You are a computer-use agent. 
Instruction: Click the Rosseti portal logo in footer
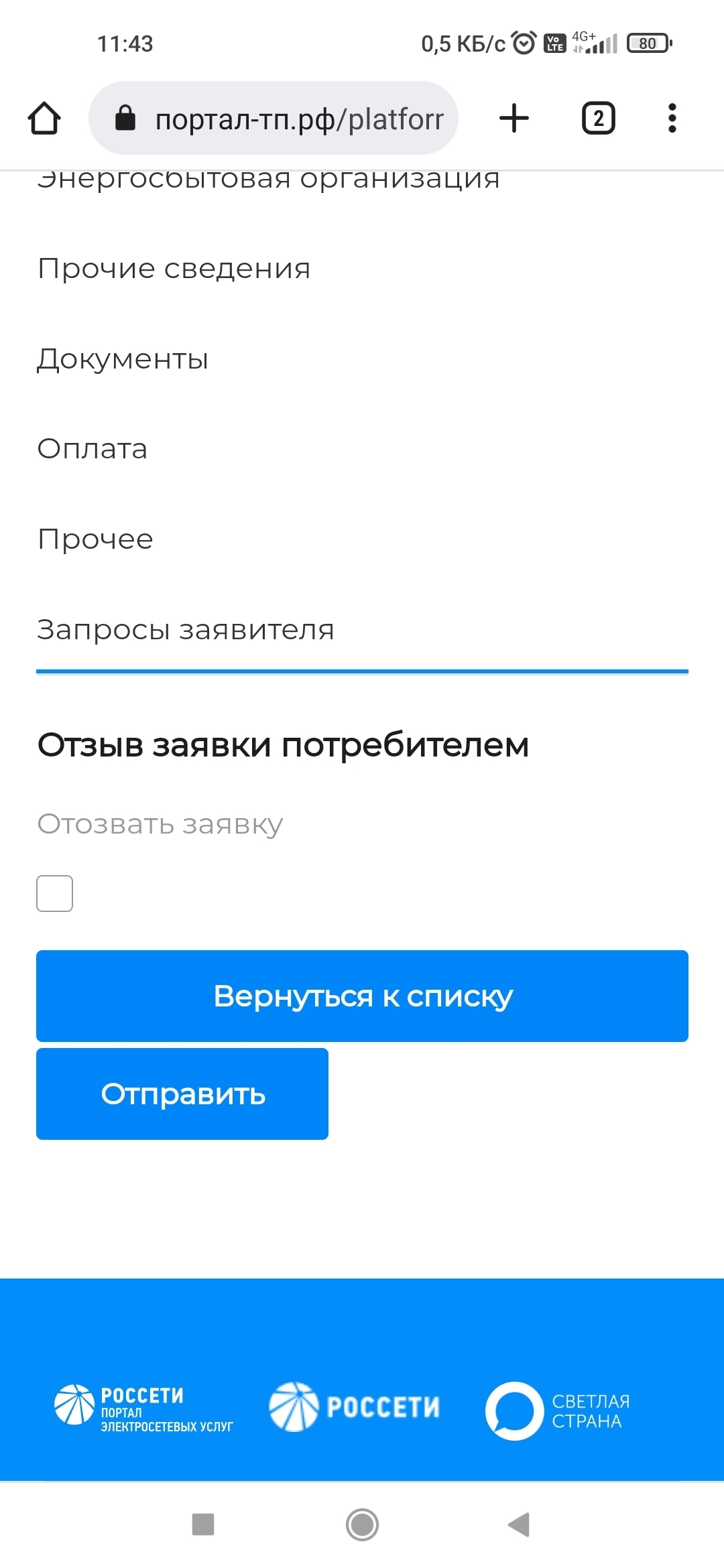(143, 1407)
